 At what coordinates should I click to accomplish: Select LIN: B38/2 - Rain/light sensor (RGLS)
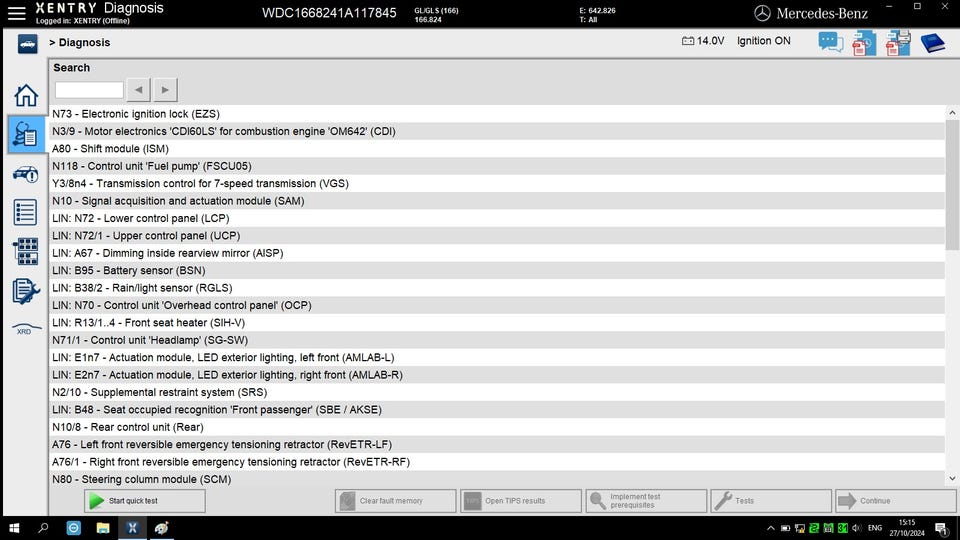497,288
